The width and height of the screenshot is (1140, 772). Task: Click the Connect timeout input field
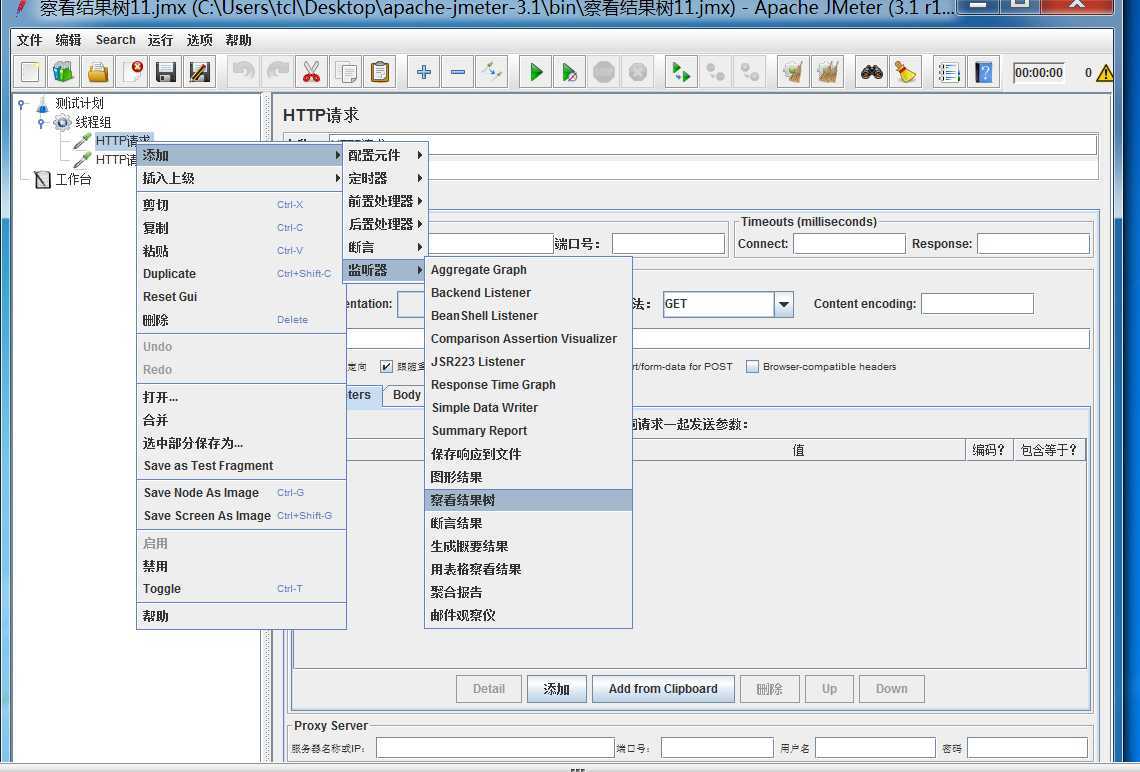[x=849, y=244]
